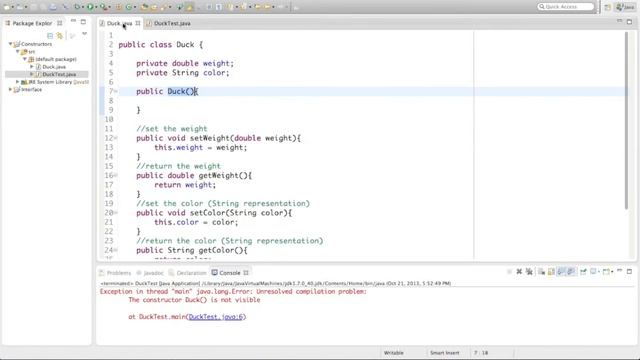Click 'The constructor Duck() is not visible' message
The image size is (640, 360).
(194, 300)
